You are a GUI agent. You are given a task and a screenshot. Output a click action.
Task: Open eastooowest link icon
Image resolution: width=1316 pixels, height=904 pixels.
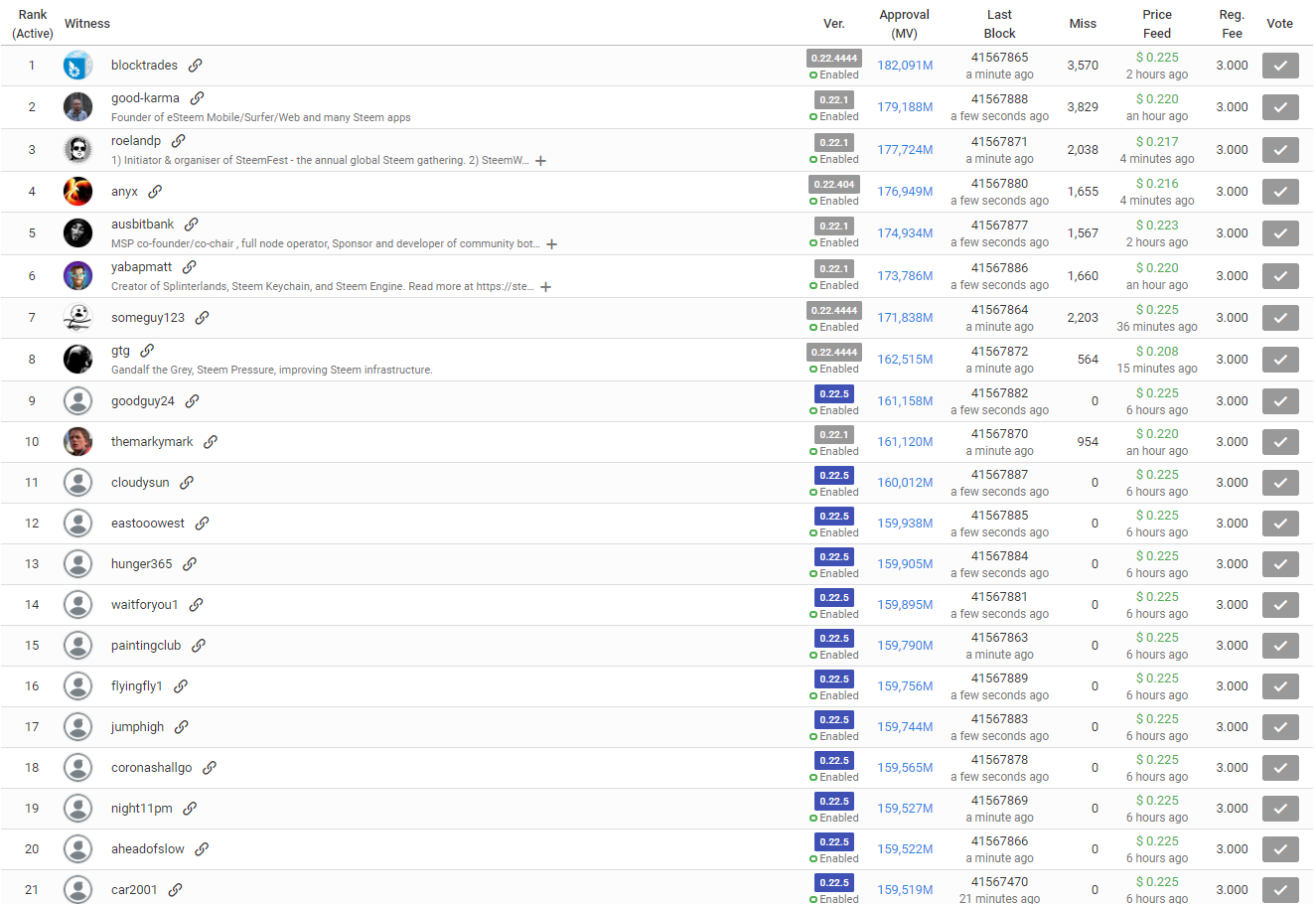click(x=202, y=524)
